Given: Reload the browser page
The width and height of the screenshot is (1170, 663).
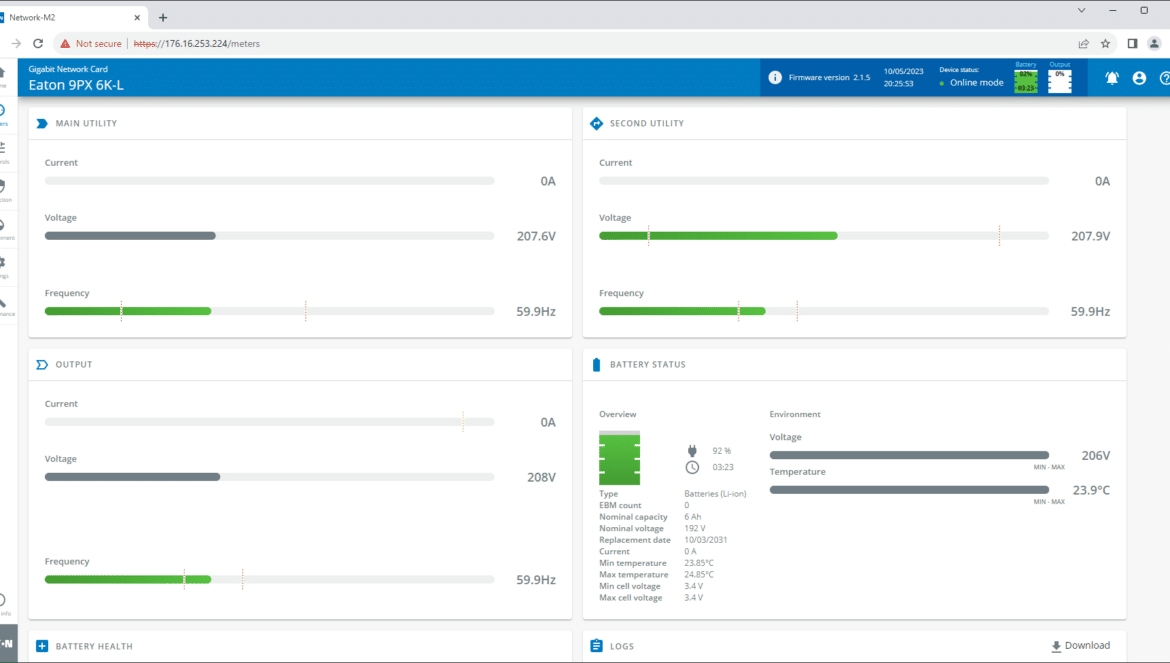Looking at the screenshot, I should click(x=38, y=43).
